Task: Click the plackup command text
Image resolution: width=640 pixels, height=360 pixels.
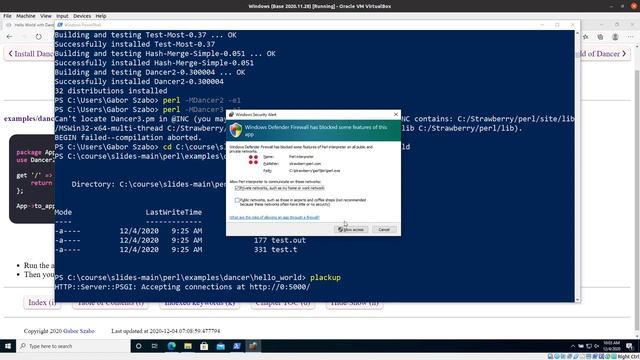Action: [x=325, y=278]
